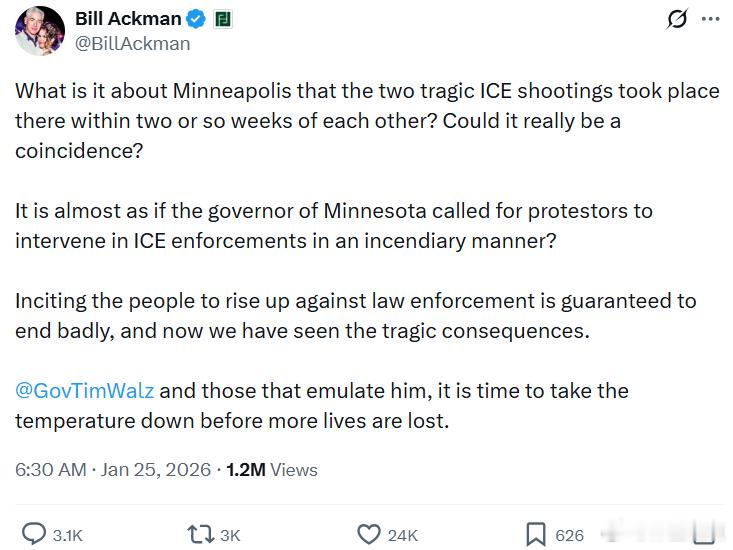Click the paragraph starting "Inciting the people"
Viewport: 733px width, 550px height.
coord(355,315)
